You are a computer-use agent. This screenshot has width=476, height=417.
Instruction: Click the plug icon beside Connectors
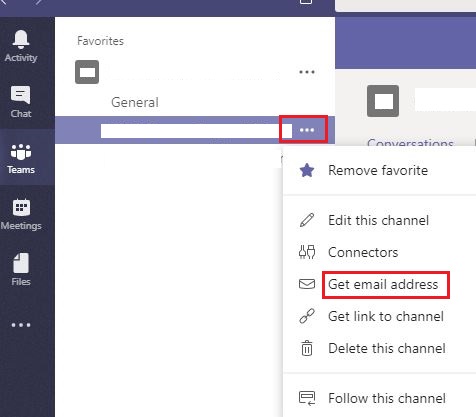tap(307, 252)
